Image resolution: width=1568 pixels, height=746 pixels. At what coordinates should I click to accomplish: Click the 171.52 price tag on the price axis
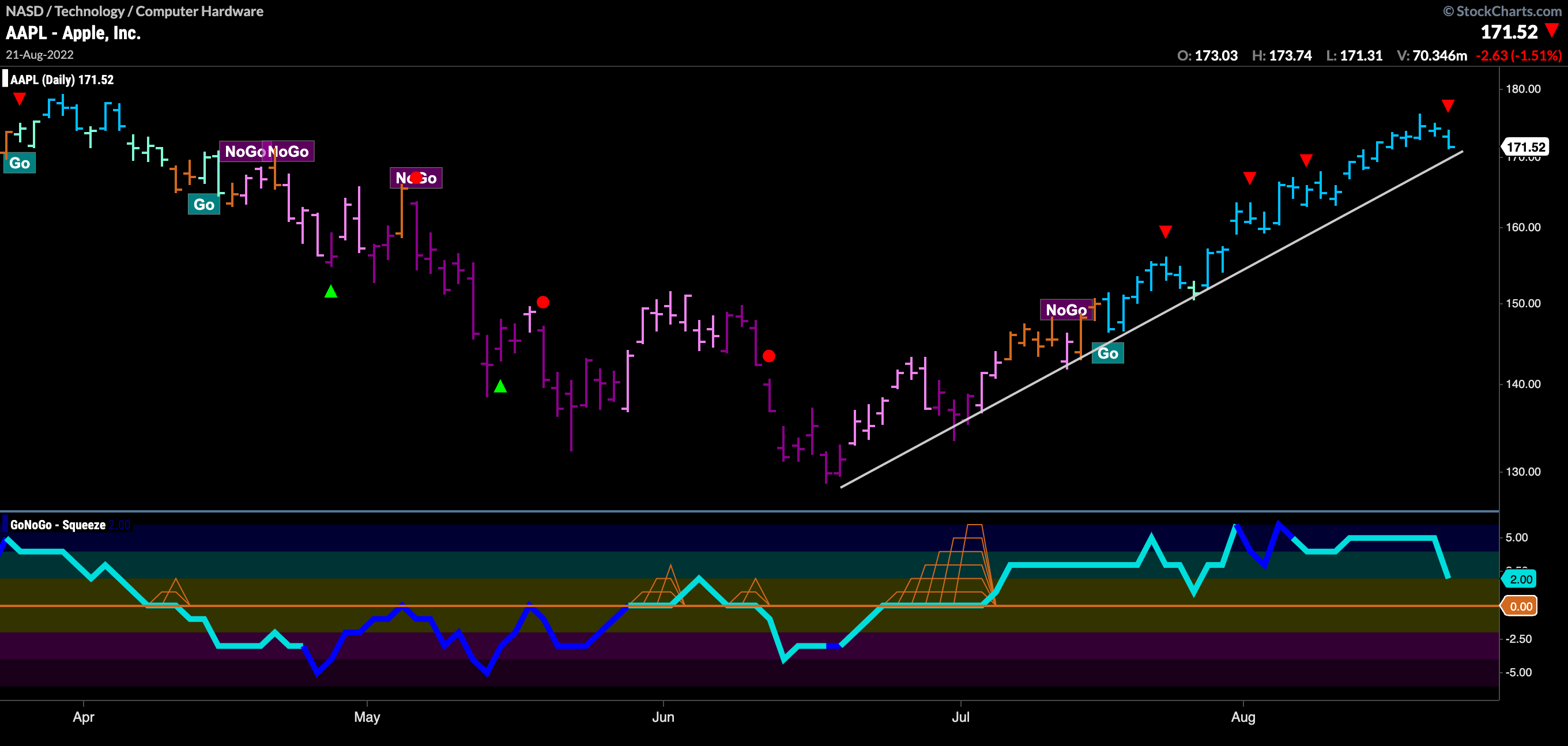1525,147
